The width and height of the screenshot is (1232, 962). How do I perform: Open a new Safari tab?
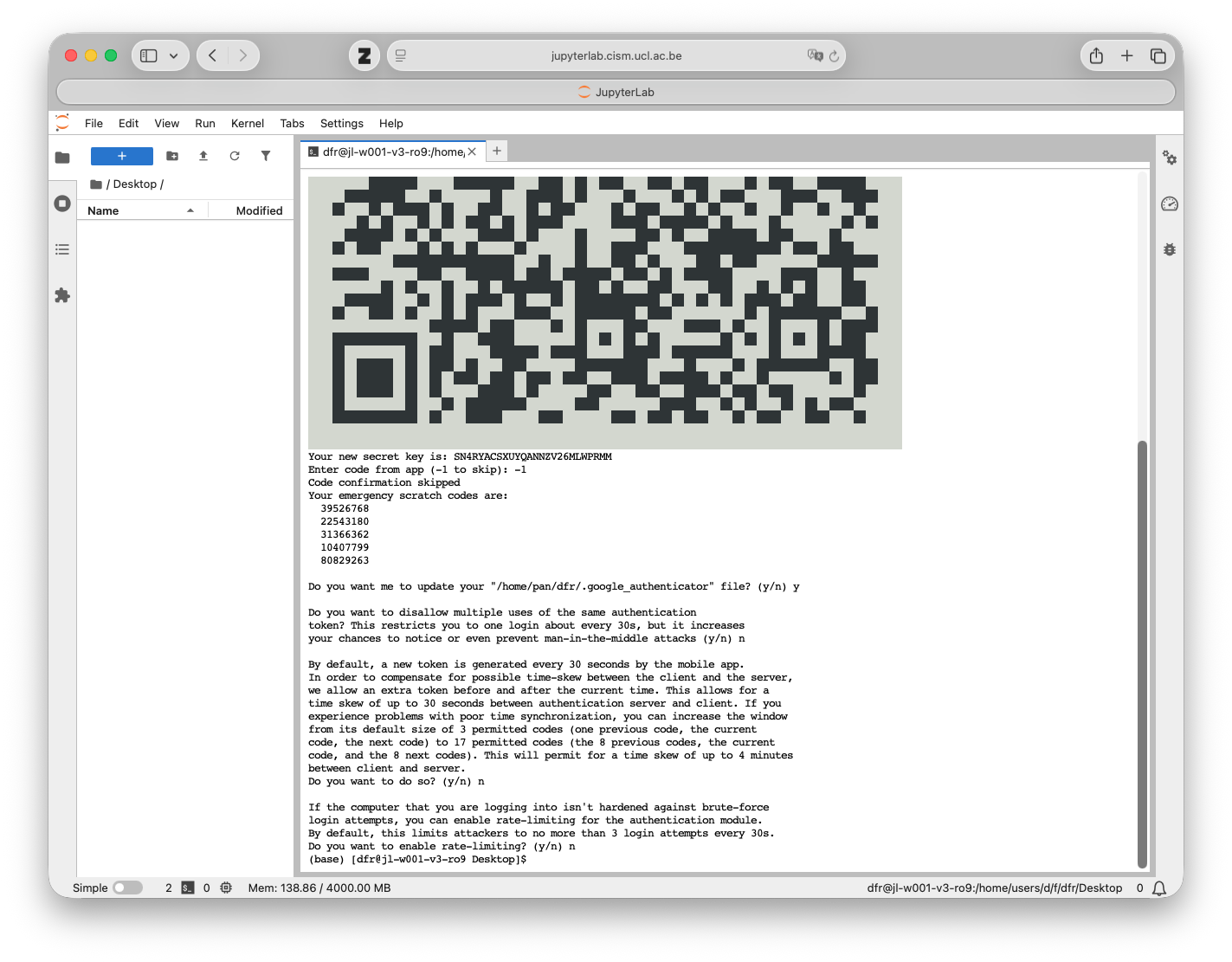[1127, 55]
